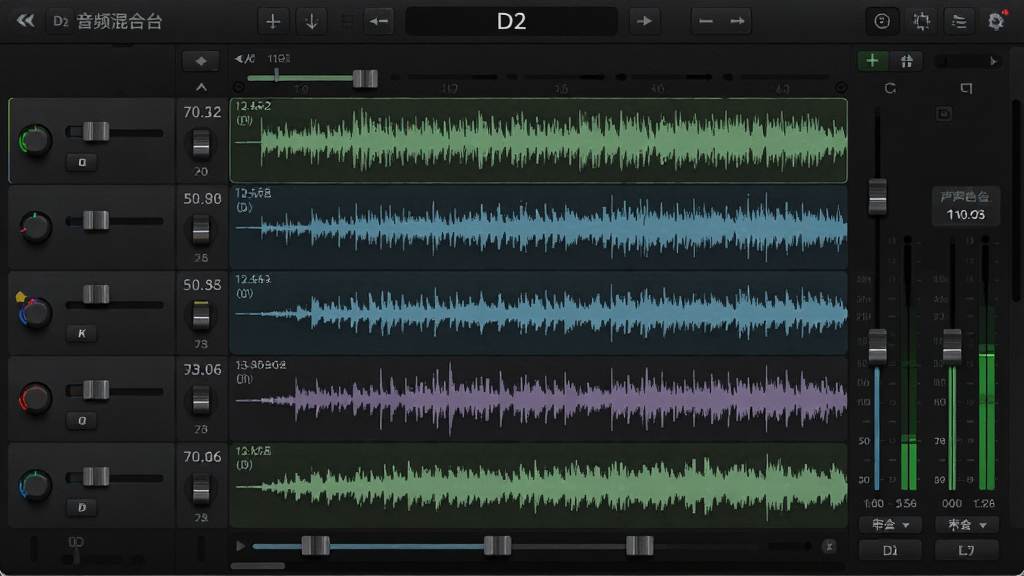This screenshot has width=1024, height=576.
Task: Select the top green waveform clip
Action: tap(539, 140)
